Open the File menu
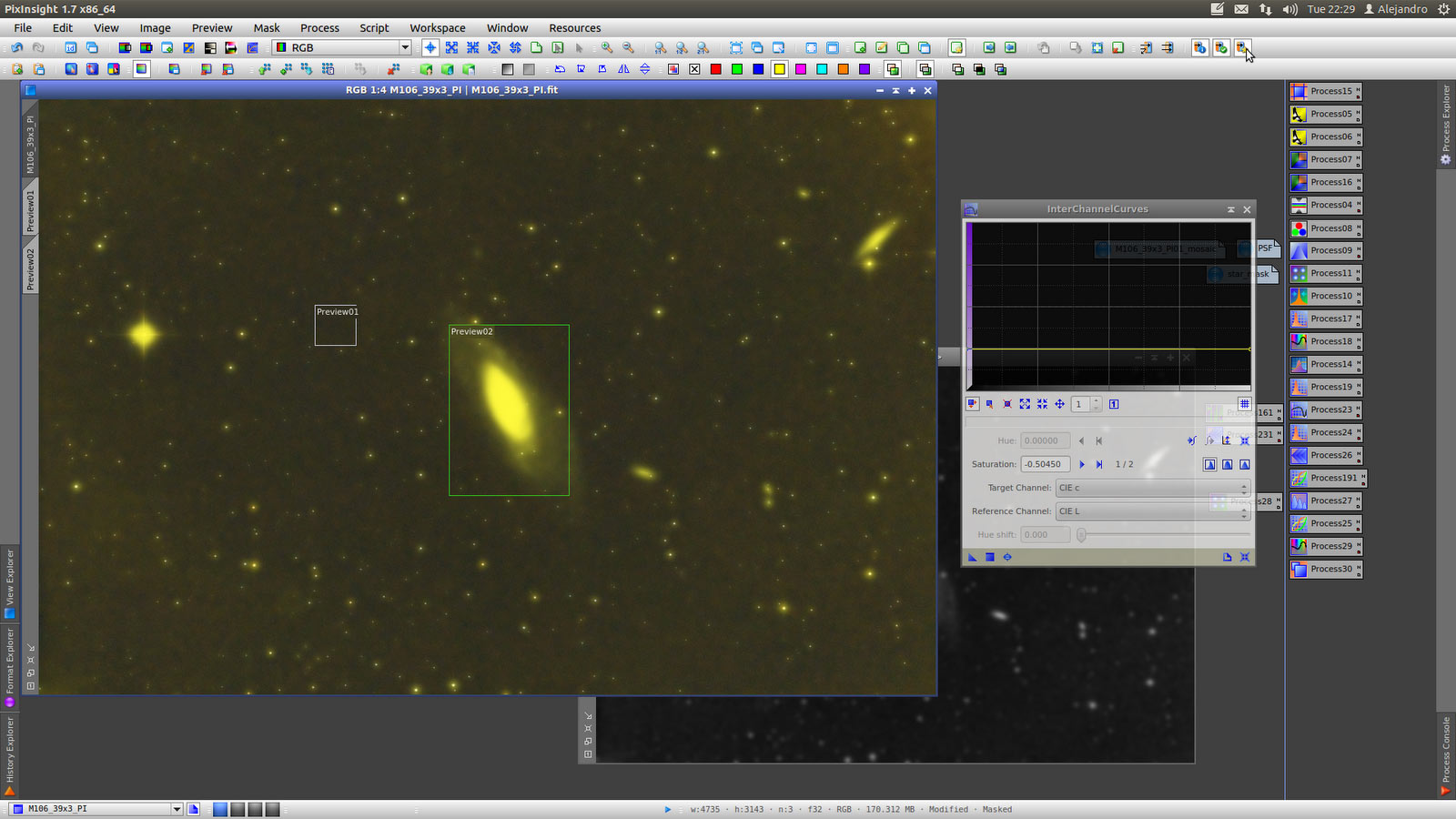The height and width of the screenshot is (819, 1456). (x=23, y=27)
